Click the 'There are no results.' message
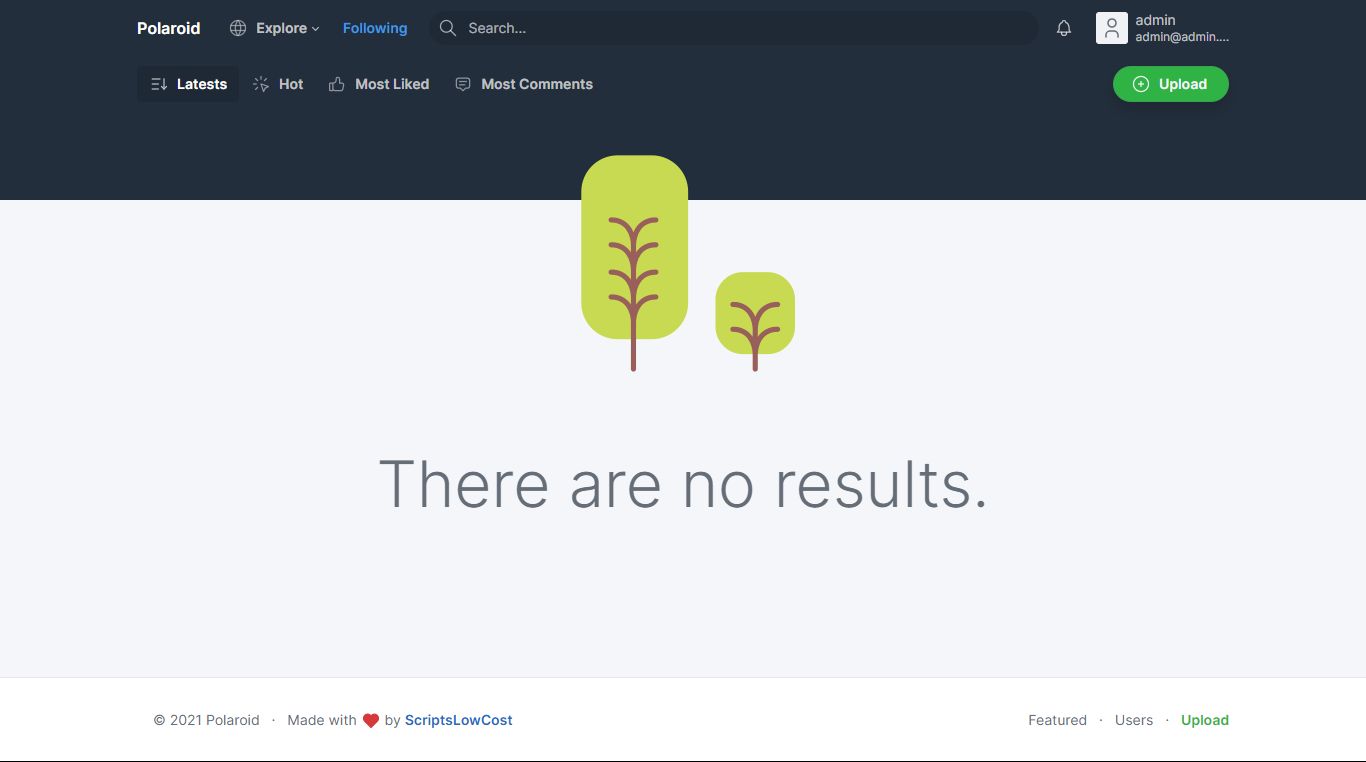The width and height of the screenshot is (1366, 762). [x=683, y=484]
